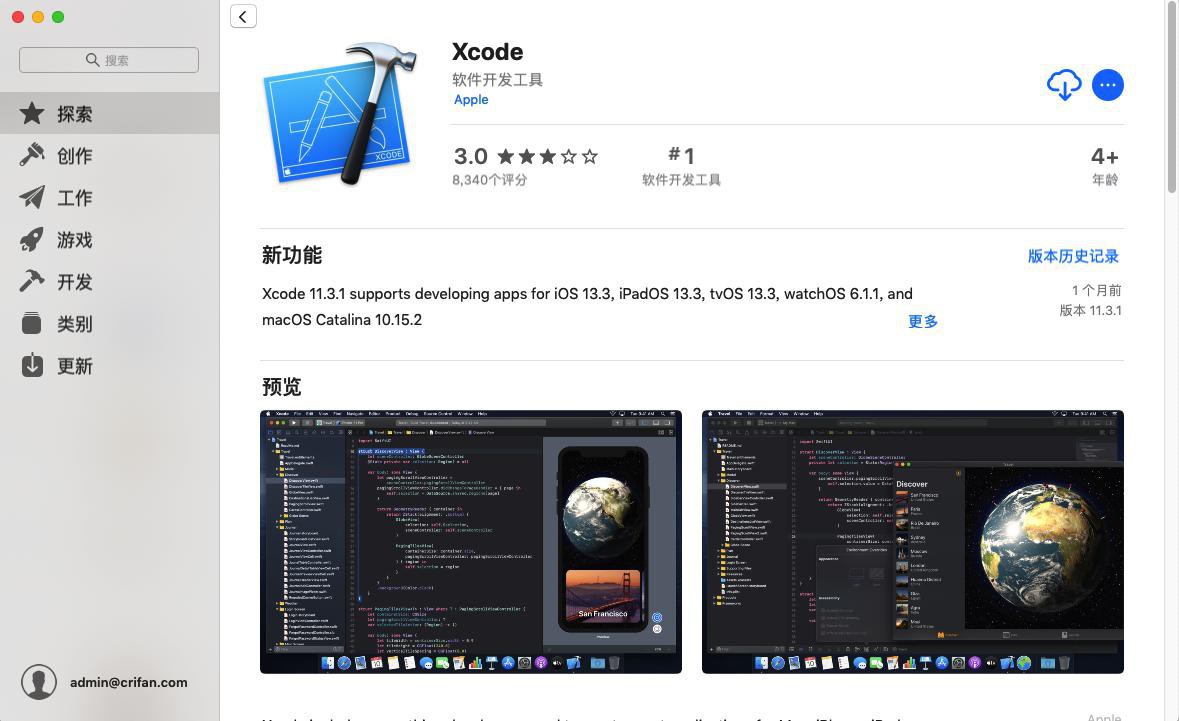The image size is (1179, 721).
Task: Open 版本历史记录 version history link
Action: [1073, 256]
